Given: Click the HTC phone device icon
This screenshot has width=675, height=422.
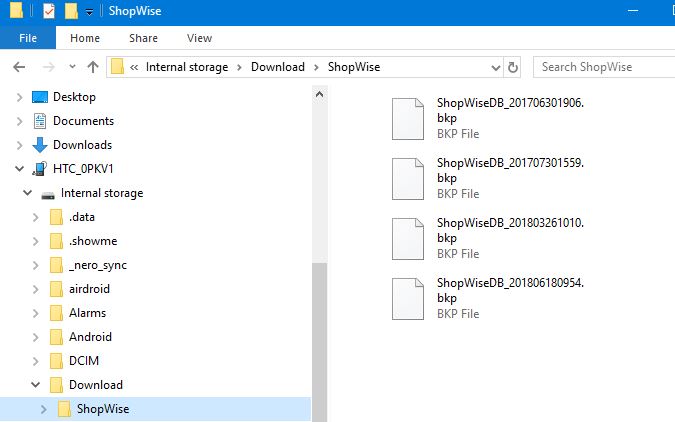Looking at the screenshot, I should 40,169.
